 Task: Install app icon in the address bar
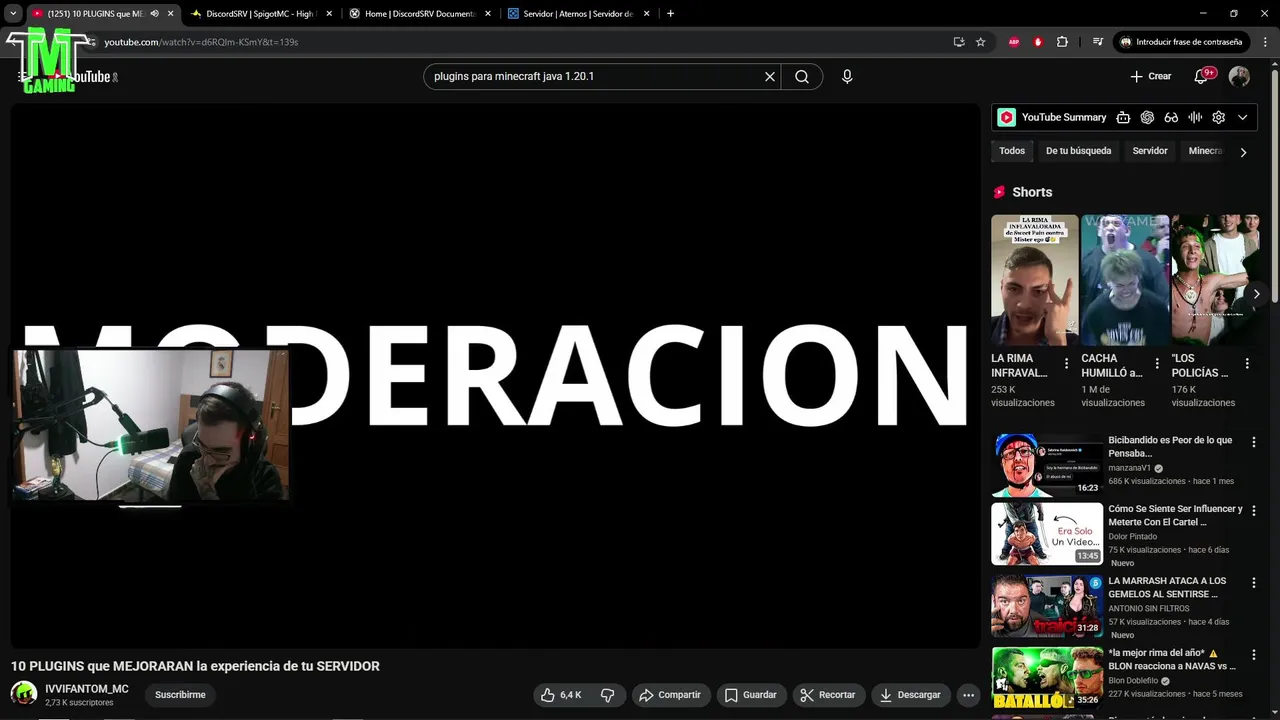959,42
